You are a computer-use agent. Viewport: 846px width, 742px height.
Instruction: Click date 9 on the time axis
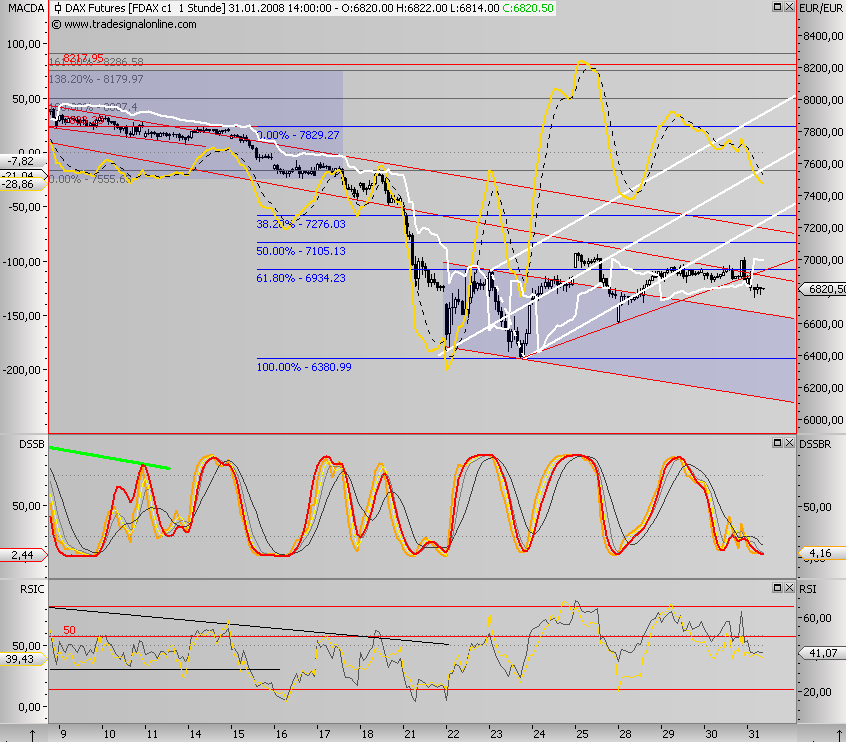pyautogui.click(x=64, y=734)
